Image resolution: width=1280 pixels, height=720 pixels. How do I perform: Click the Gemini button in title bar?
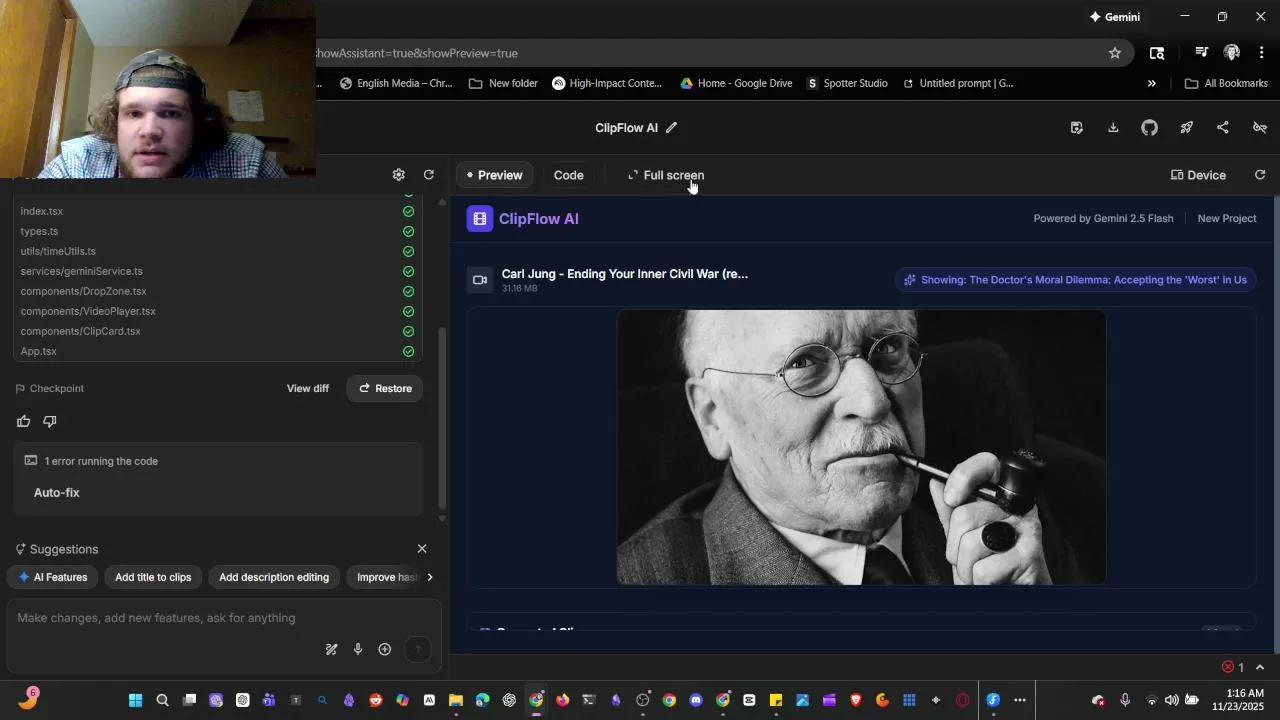[x=1114, y=17]
